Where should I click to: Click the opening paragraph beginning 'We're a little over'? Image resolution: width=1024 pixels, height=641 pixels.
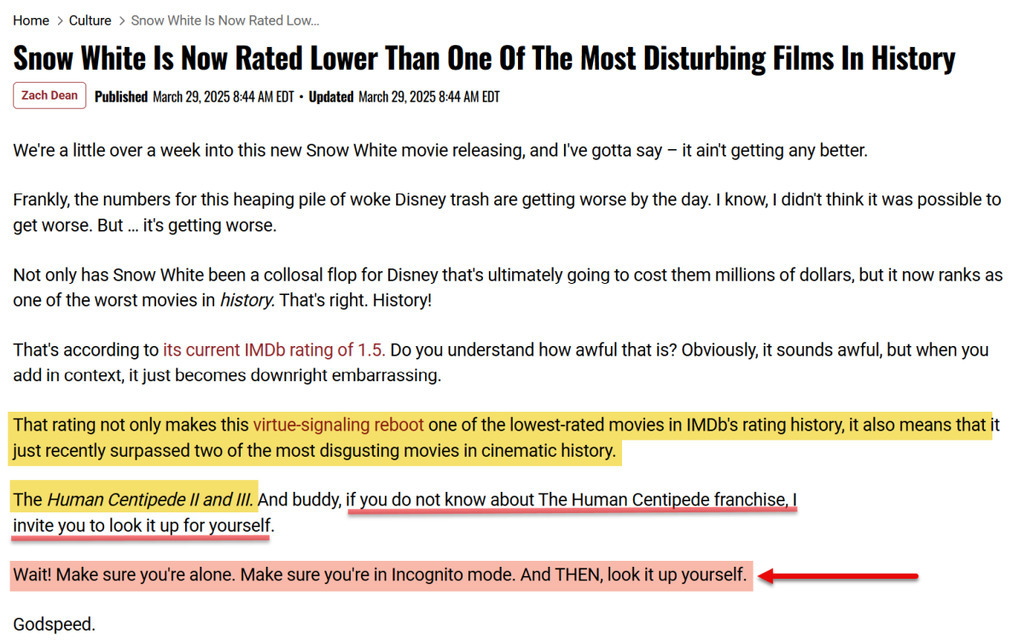pyautogui.click(x=440, y=151)
